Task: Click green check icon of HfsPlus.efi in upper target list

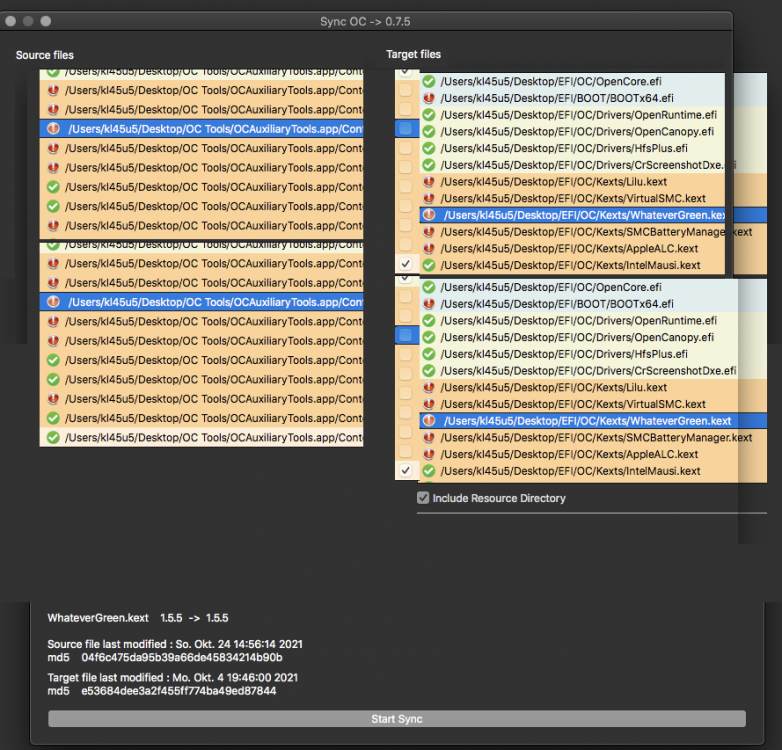Action: tap(429, 148)
